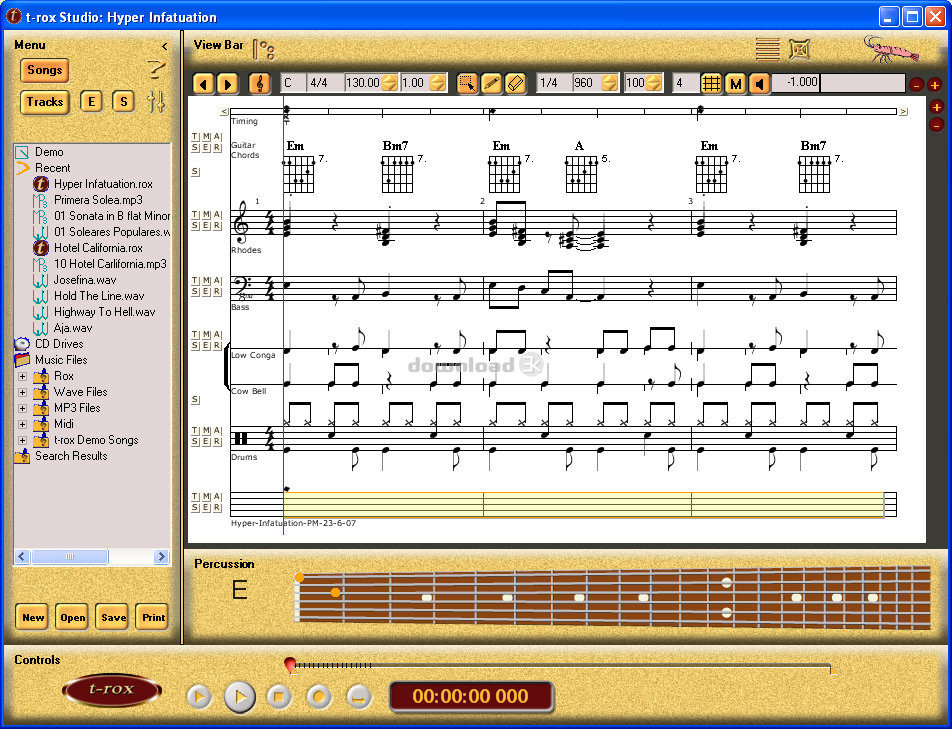This screenshot has width=952, height=729.
Task: Click the speaker volume icon
Action: point(760,83)
